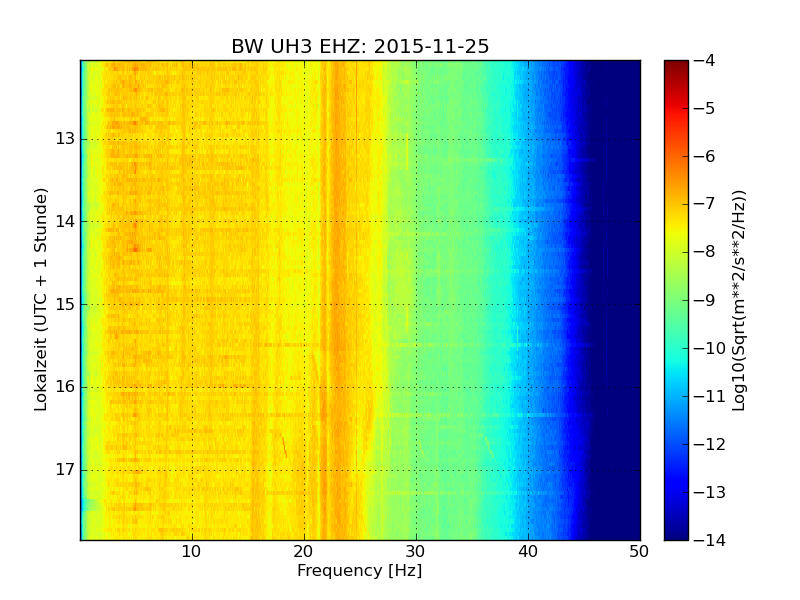Click the x-axis tick label '10'

[x=191, y=552]
